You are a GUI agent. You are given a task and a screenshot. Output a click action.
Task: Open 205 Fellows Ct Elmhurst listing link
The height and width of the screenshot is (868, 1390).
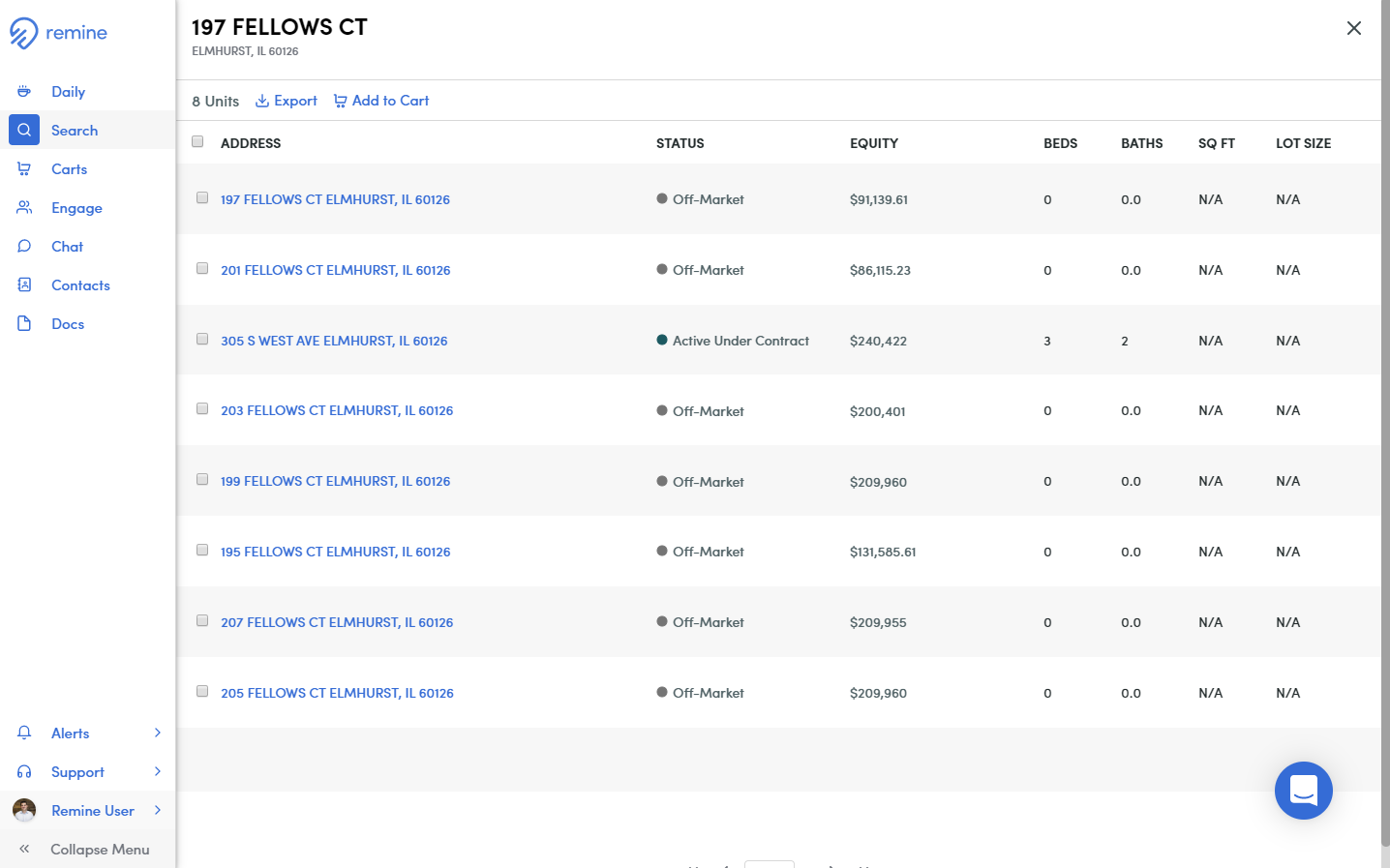pos(337,693)
